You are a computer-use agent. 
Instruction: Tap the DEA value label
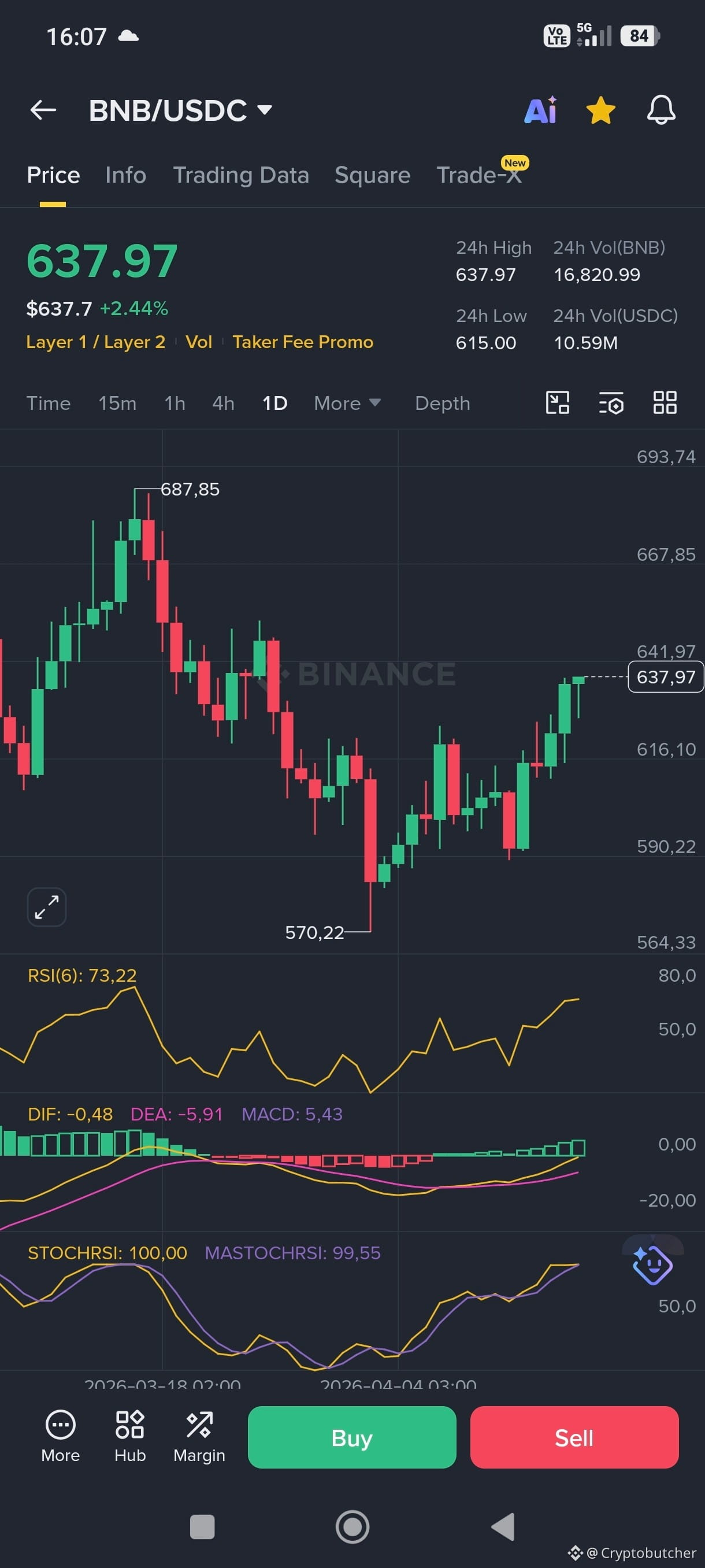pyautogui.click(x=176, y=1114)
